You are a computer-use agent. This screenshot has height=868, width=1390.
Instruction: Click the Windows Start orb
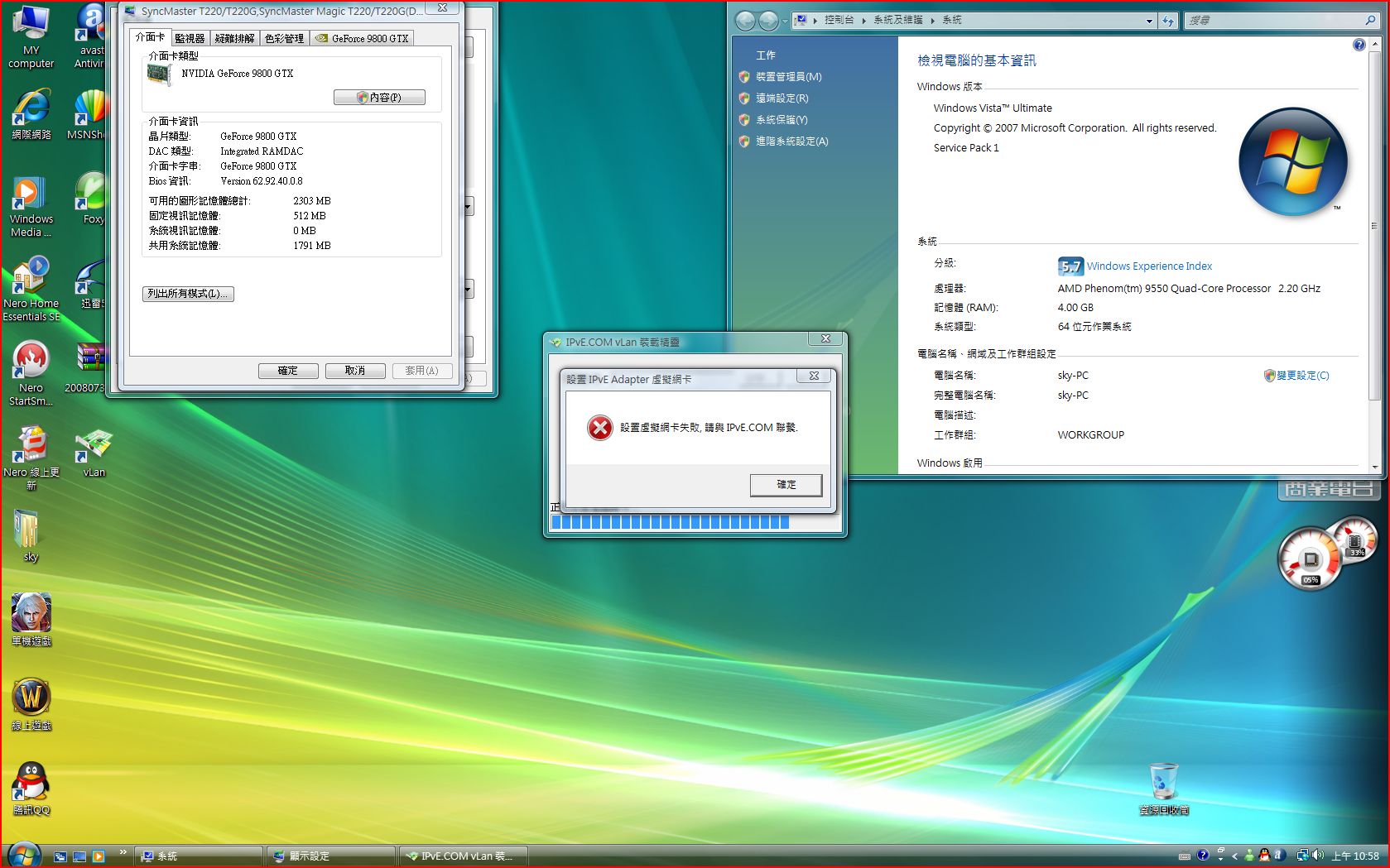(23, 855)
